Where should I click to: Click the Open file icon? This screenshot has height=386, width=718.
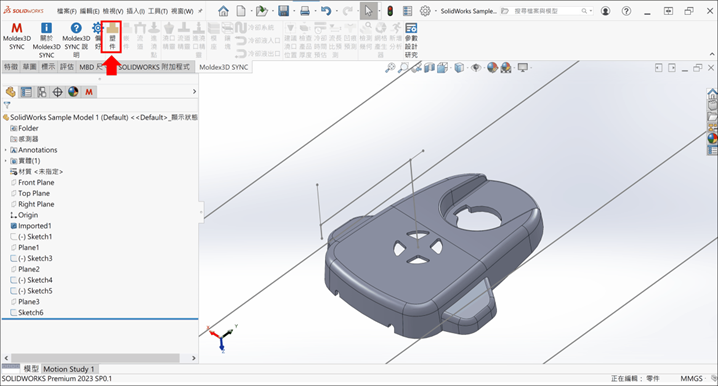[261, 11]
